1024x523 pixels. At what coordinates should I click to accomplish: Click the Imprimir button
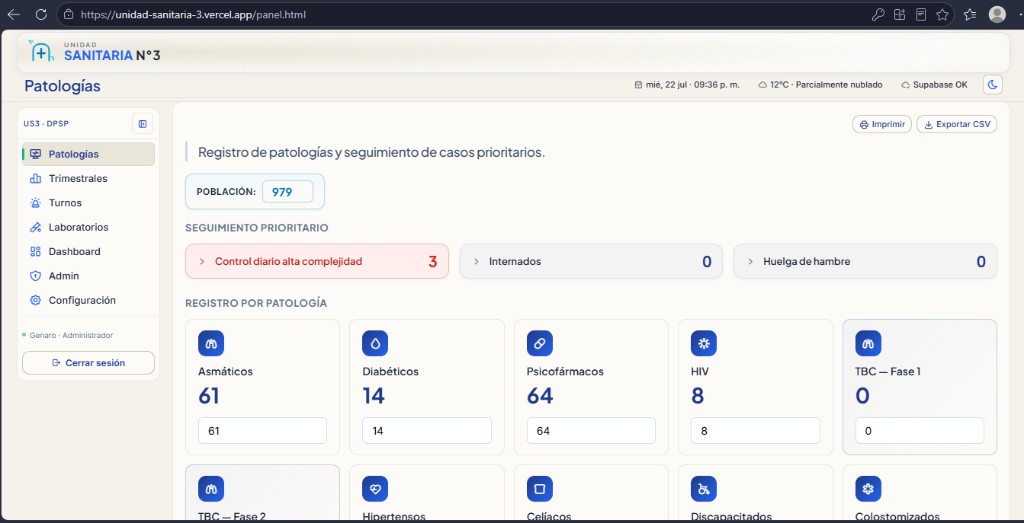[x=882, y=124]
